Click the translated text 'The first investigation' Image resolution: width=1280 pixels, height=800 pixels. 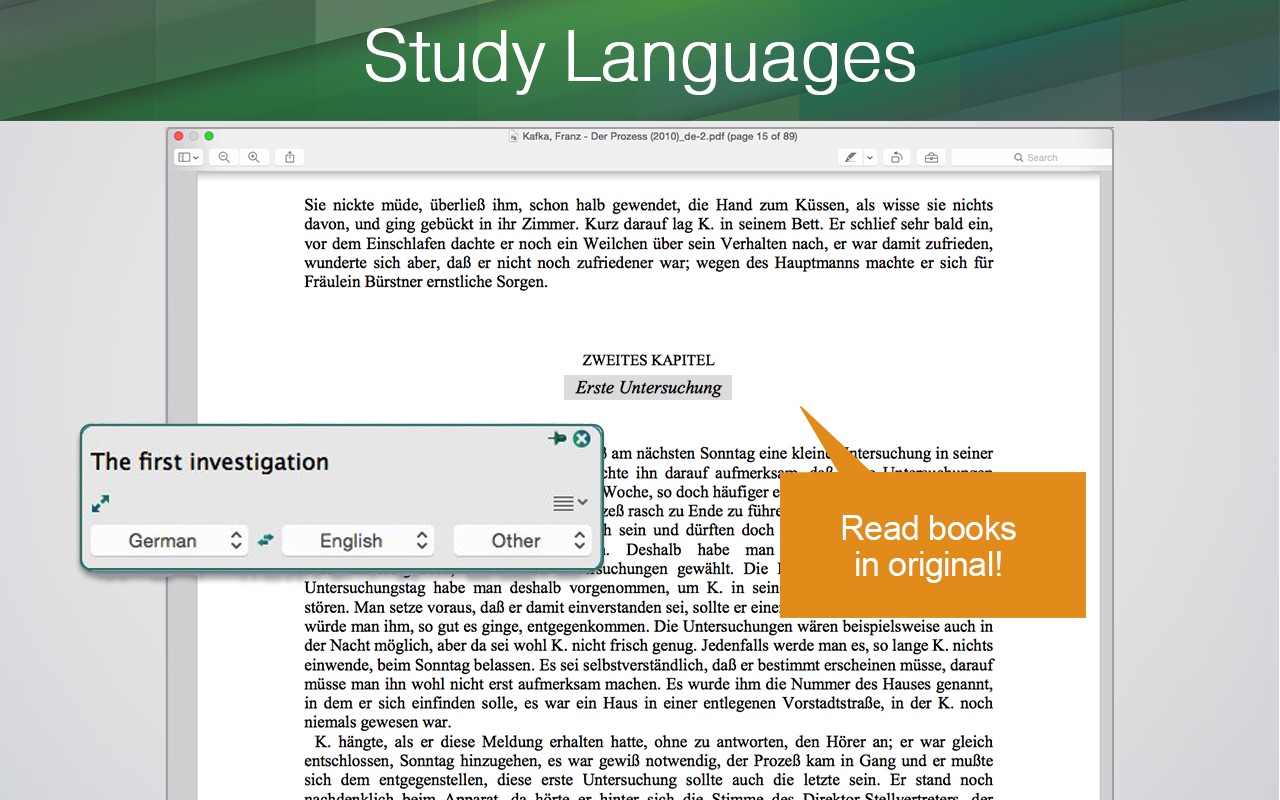click(x=210, y=461)
